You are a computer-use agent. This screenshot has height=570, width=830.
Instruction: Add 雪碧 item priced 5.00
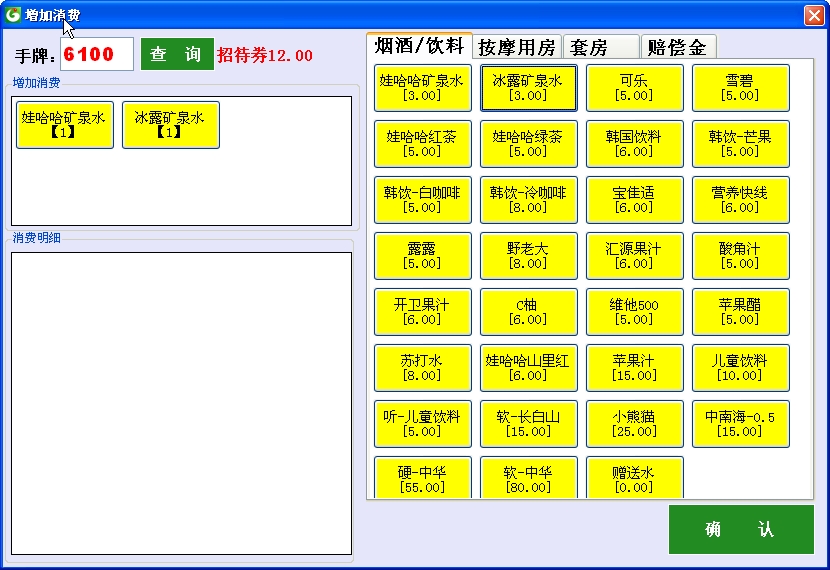(x=740, y=88)
